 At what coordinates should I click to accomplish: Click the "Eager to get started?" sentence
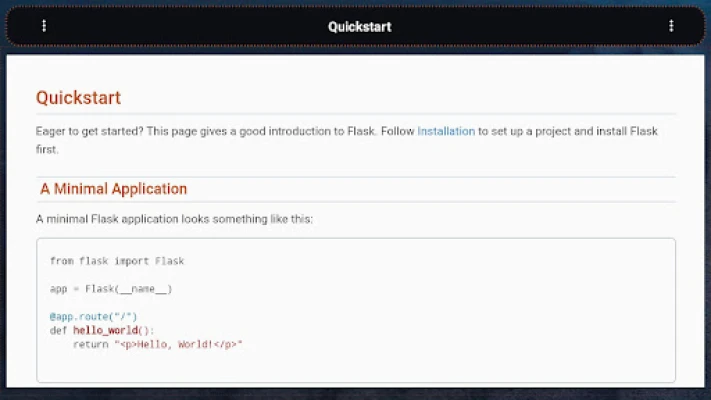pos(89,132)
